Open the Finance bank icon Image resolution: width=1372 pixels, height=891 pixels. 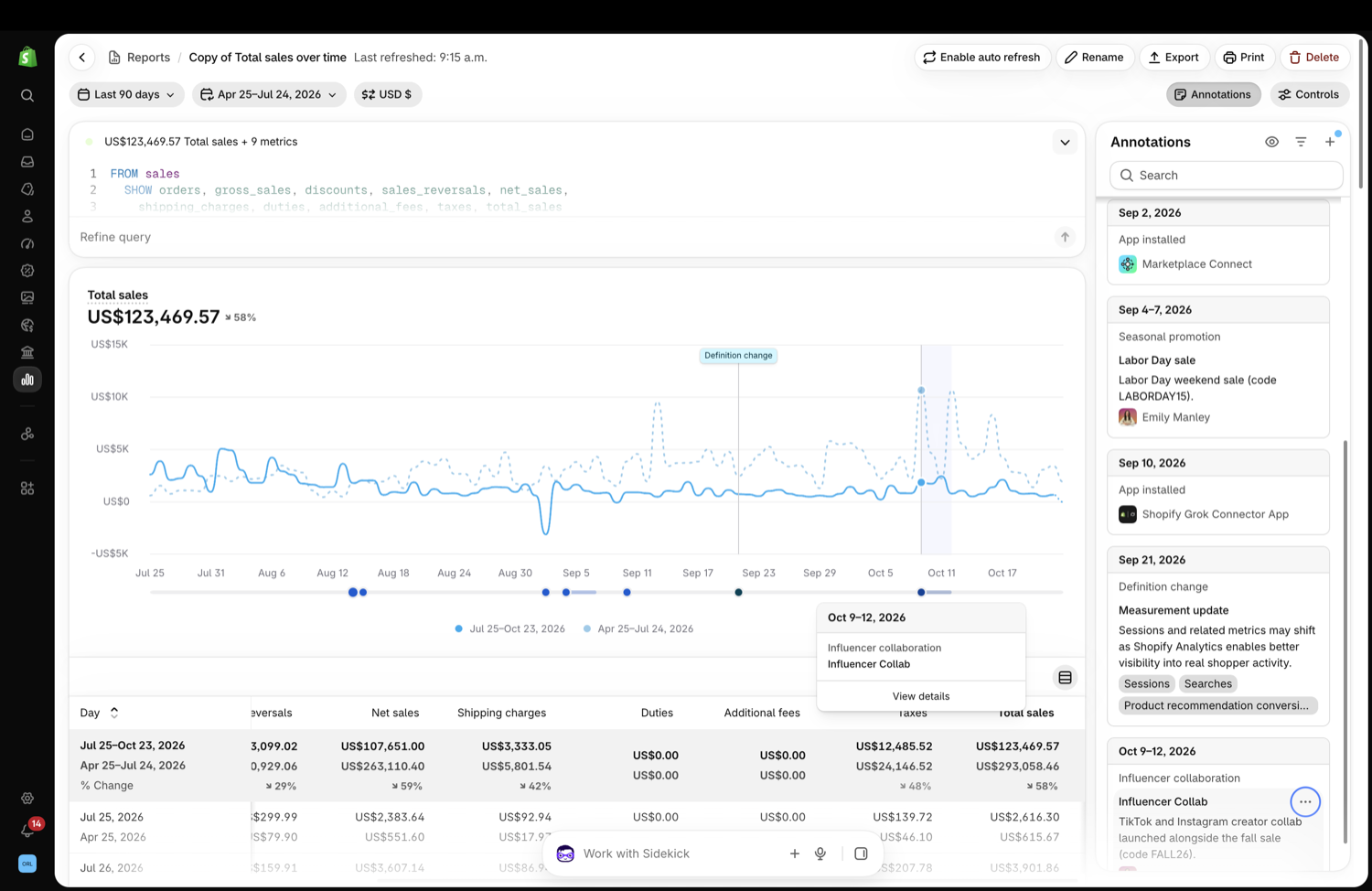point(27,352)
